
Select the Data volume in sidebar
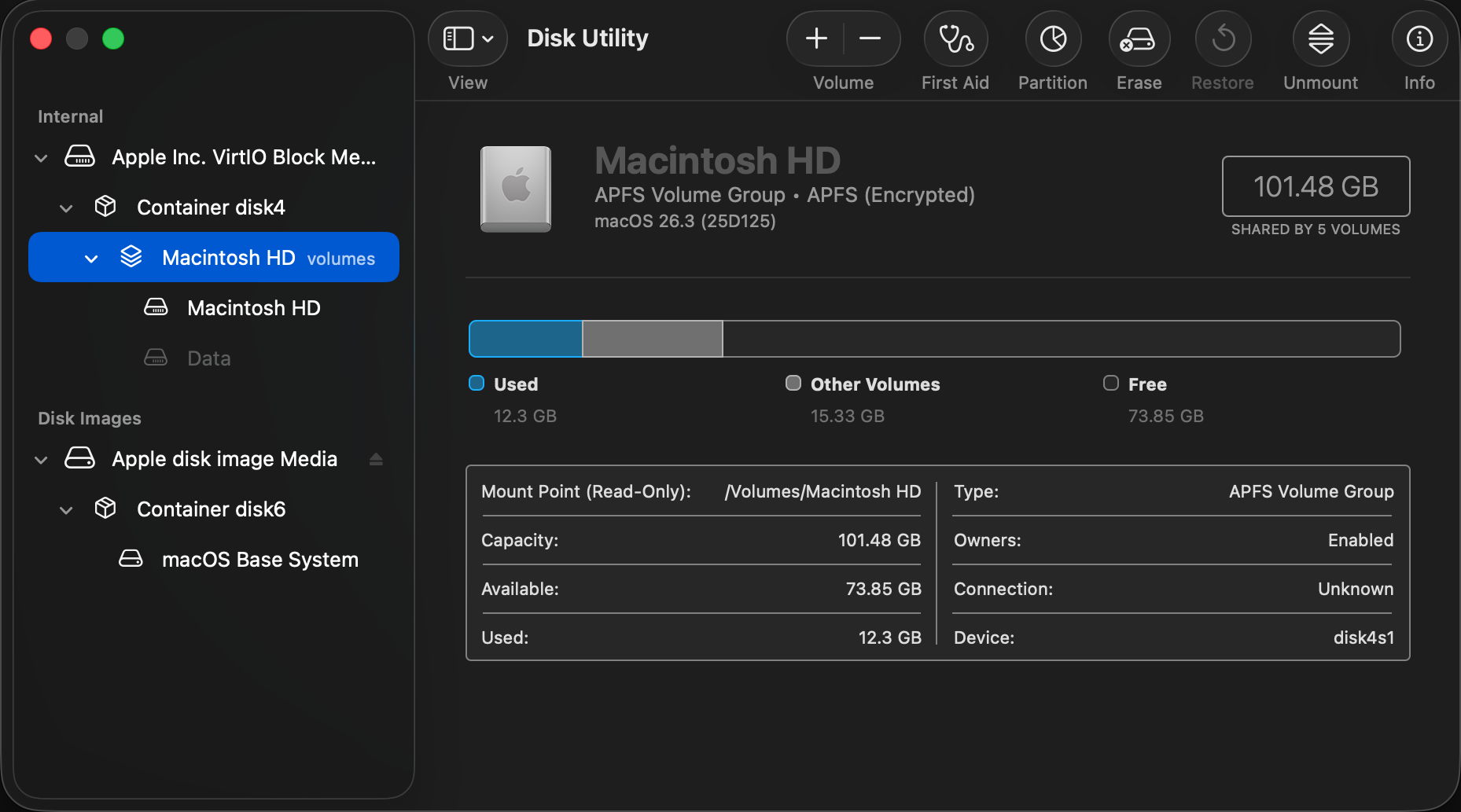click(208, 358)
